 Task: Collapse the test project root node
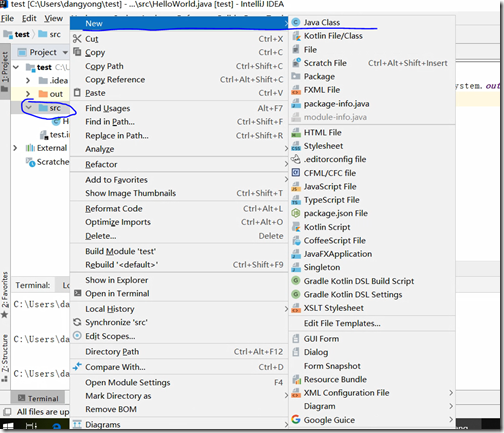(x=16, y=67)
